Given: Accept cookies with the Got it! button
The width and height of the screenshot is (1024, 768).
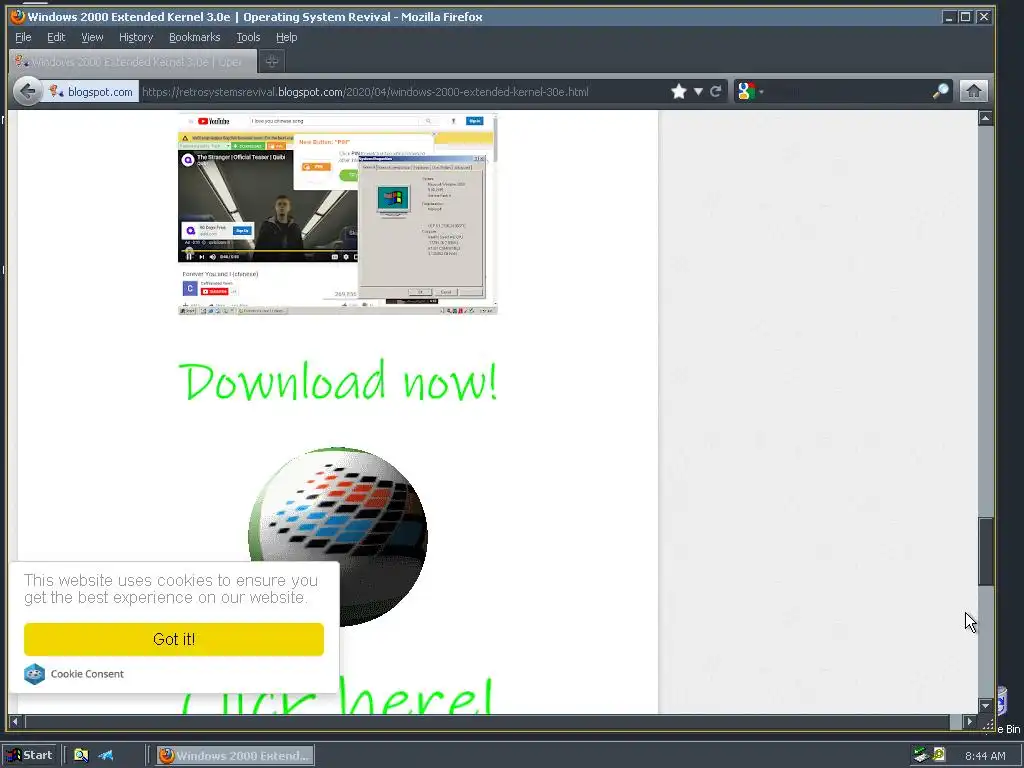Looking at the screenshot, I should [x=174, y=639].
